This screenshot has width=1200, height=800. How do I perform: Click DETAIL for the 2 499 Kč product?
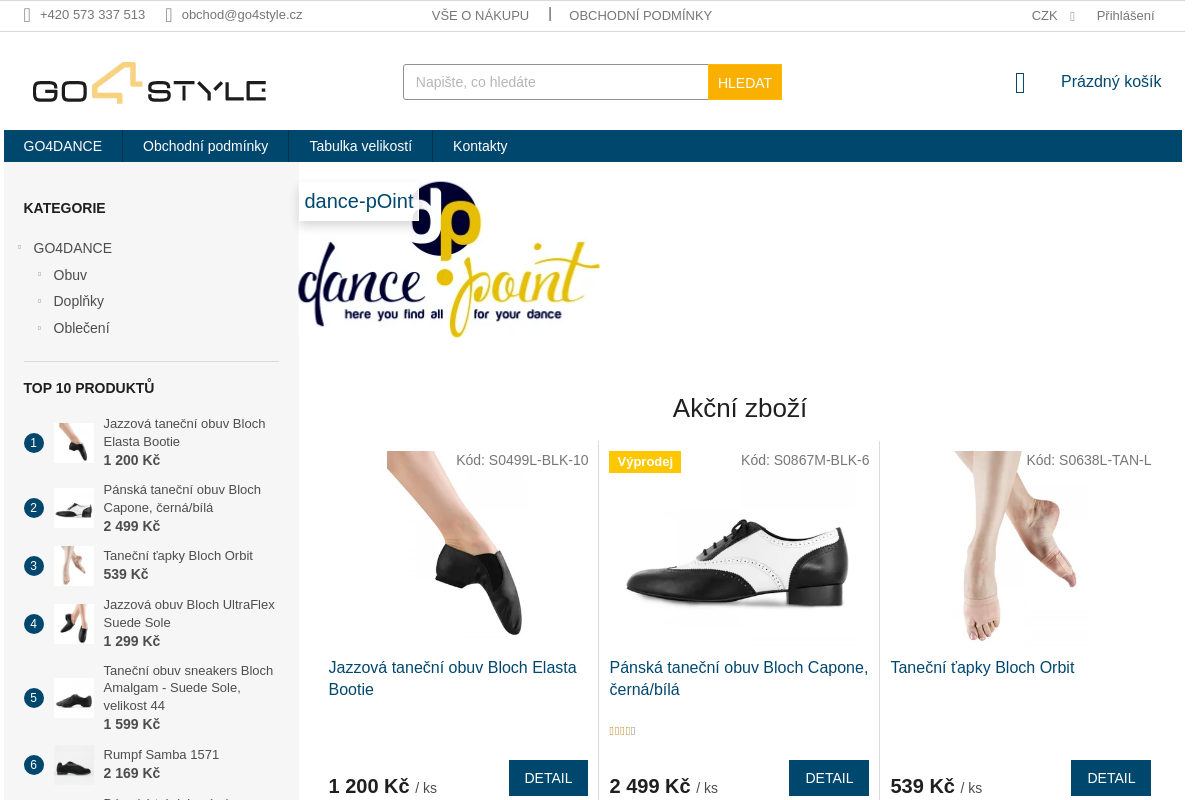[829, 778]
